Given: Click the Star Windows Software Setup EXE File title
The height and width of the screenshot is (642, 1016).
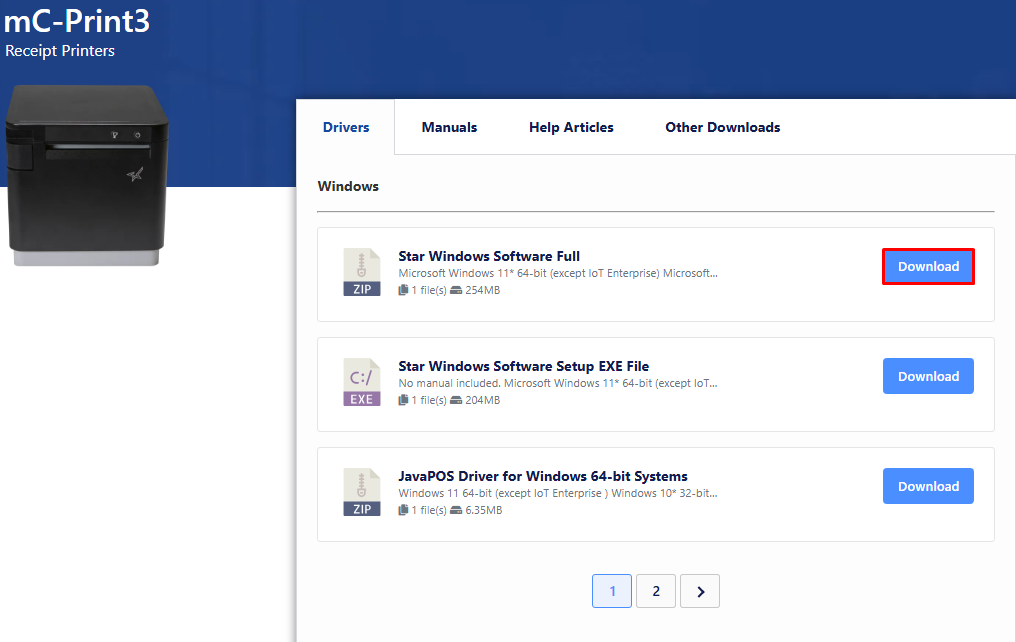Looking at the screenshot, I should pyautogui.click(x=524, y=366).
